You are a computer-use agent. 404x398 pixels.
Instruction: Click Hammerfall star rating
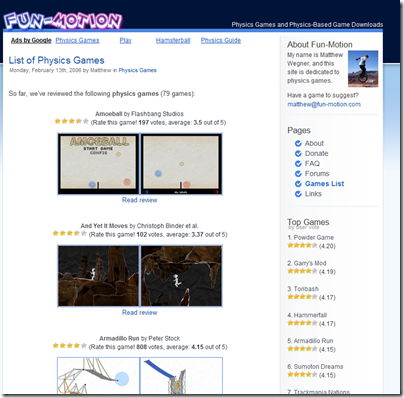(302, 323)
